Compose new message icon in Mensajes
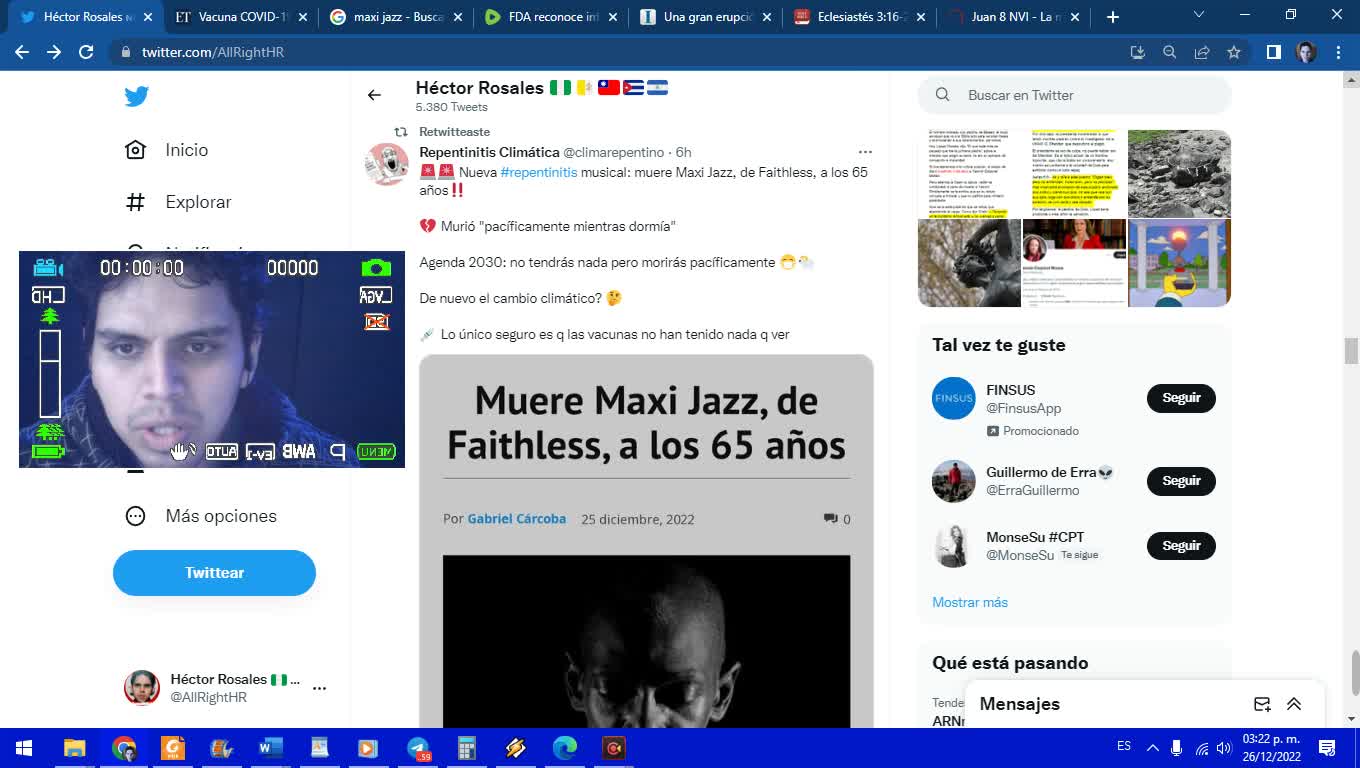 tap(1262, 704)
